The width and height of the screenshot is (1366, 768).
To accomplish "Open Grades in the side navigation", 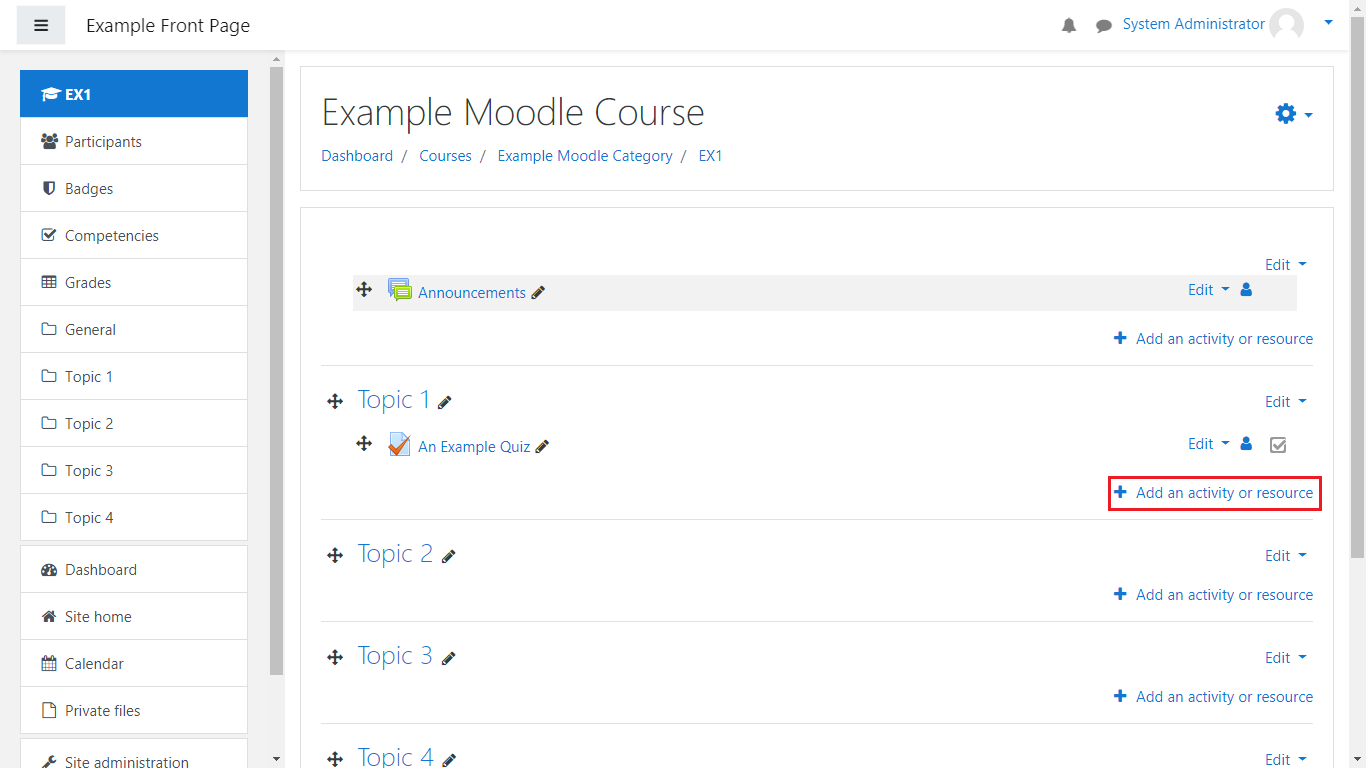I will coord(88,283).
